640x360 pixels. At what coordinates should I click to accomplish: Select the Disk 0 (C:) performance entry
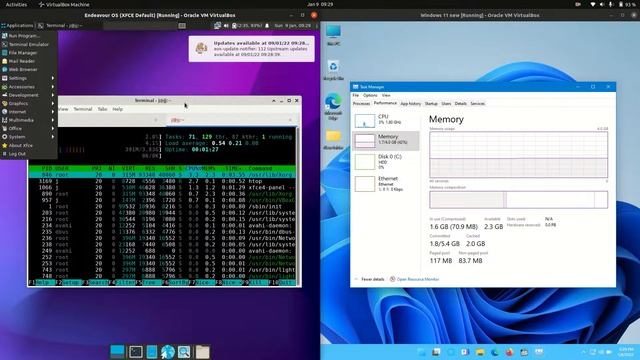[386, 162]
